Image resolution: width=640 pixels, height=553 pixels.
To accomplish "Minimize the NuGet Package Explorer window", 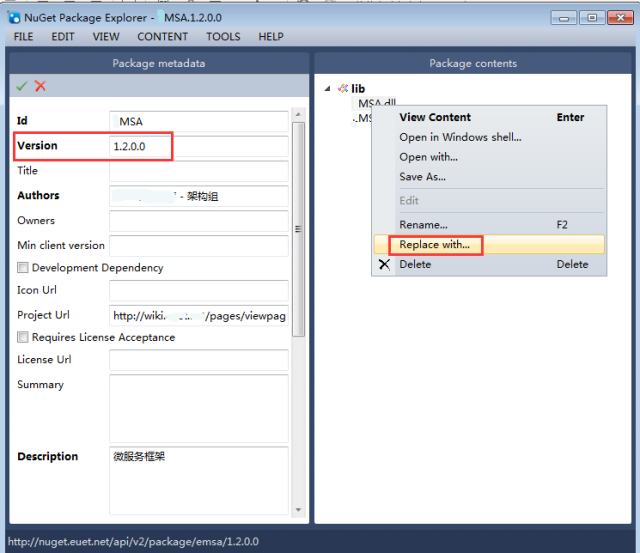I will tap(564, 18).
